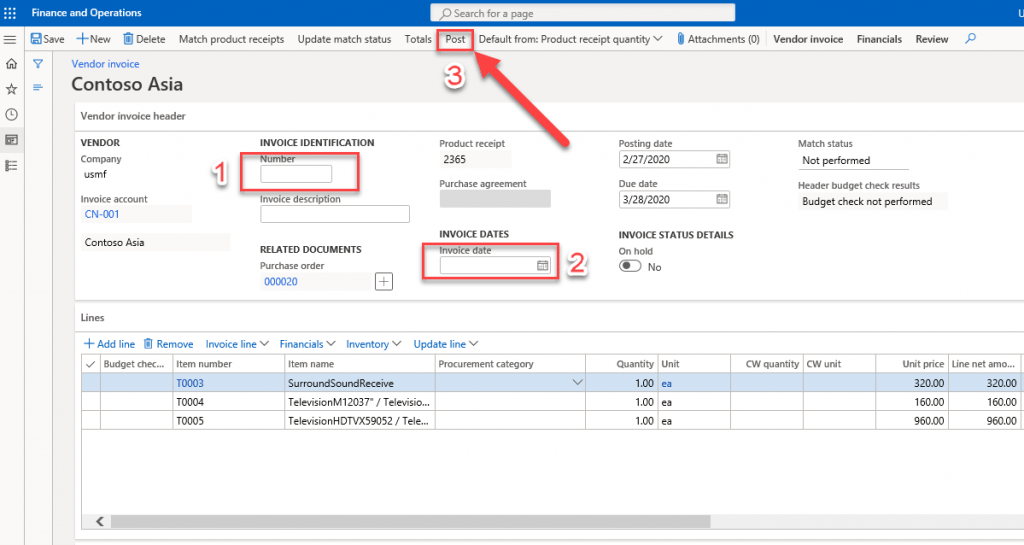Expand the hamburger navigation pane
The width and height of the screenshot is (1024, 545).
[x=10, y=40]
